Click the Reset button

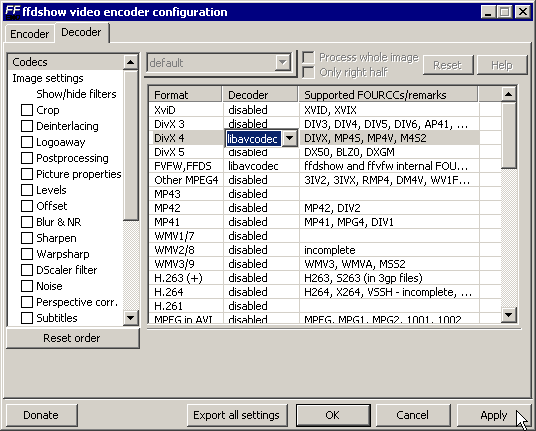pos(448,65)
